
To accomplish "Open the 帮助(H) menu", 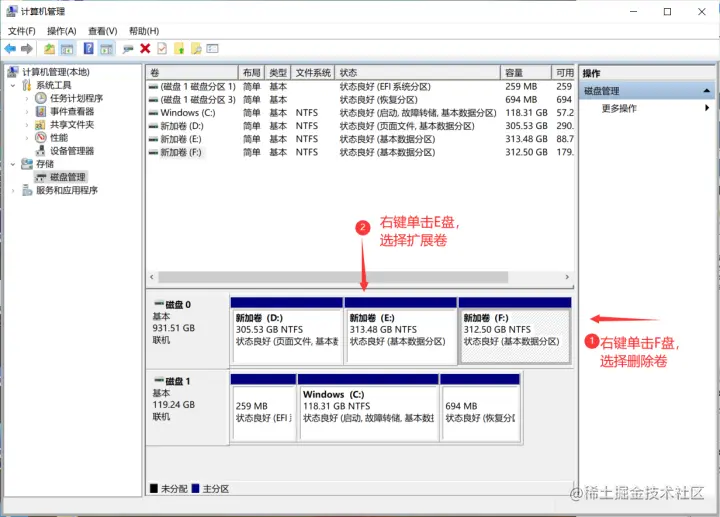I will click(144, 31).
